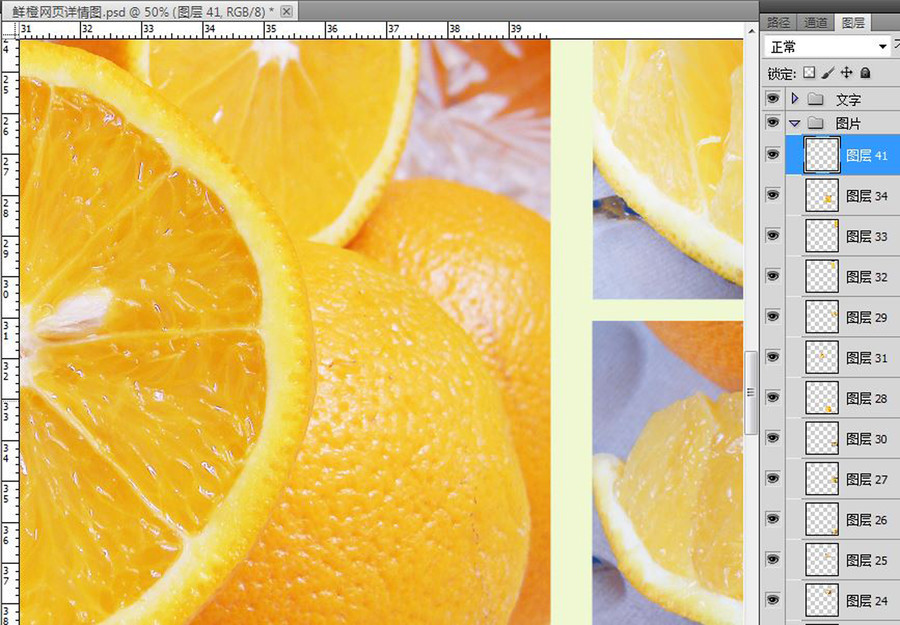
Task: Toggle visibility of 图层 41
Action: [773, 154]
